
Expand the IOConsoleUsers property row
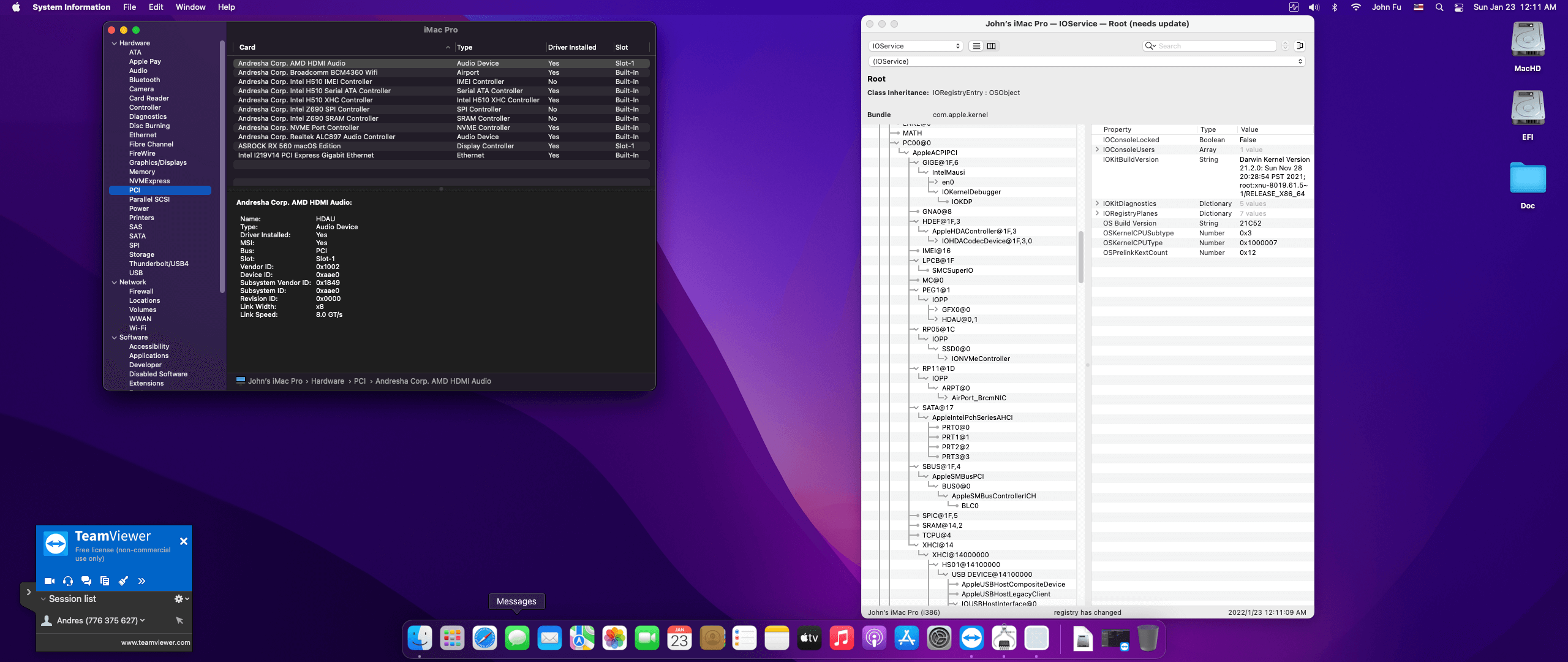pyautogui.click(x=1097, y=150)
